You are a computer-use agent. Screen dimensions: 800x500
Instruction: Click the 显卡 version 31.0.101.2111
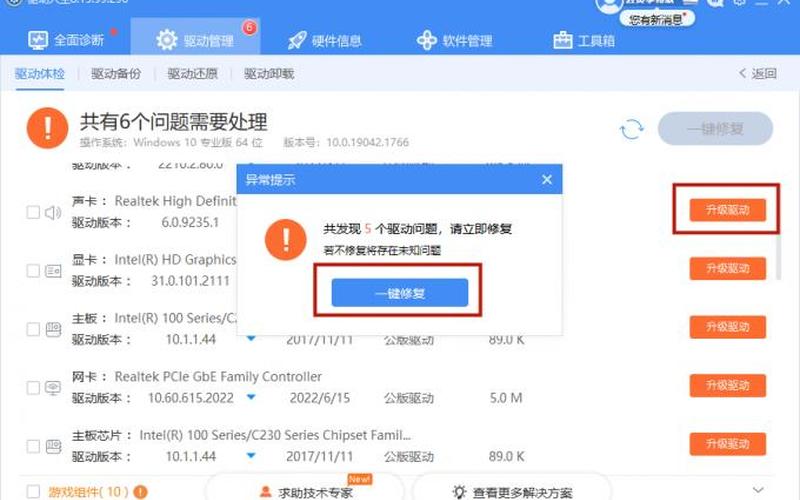coord(190,281)
